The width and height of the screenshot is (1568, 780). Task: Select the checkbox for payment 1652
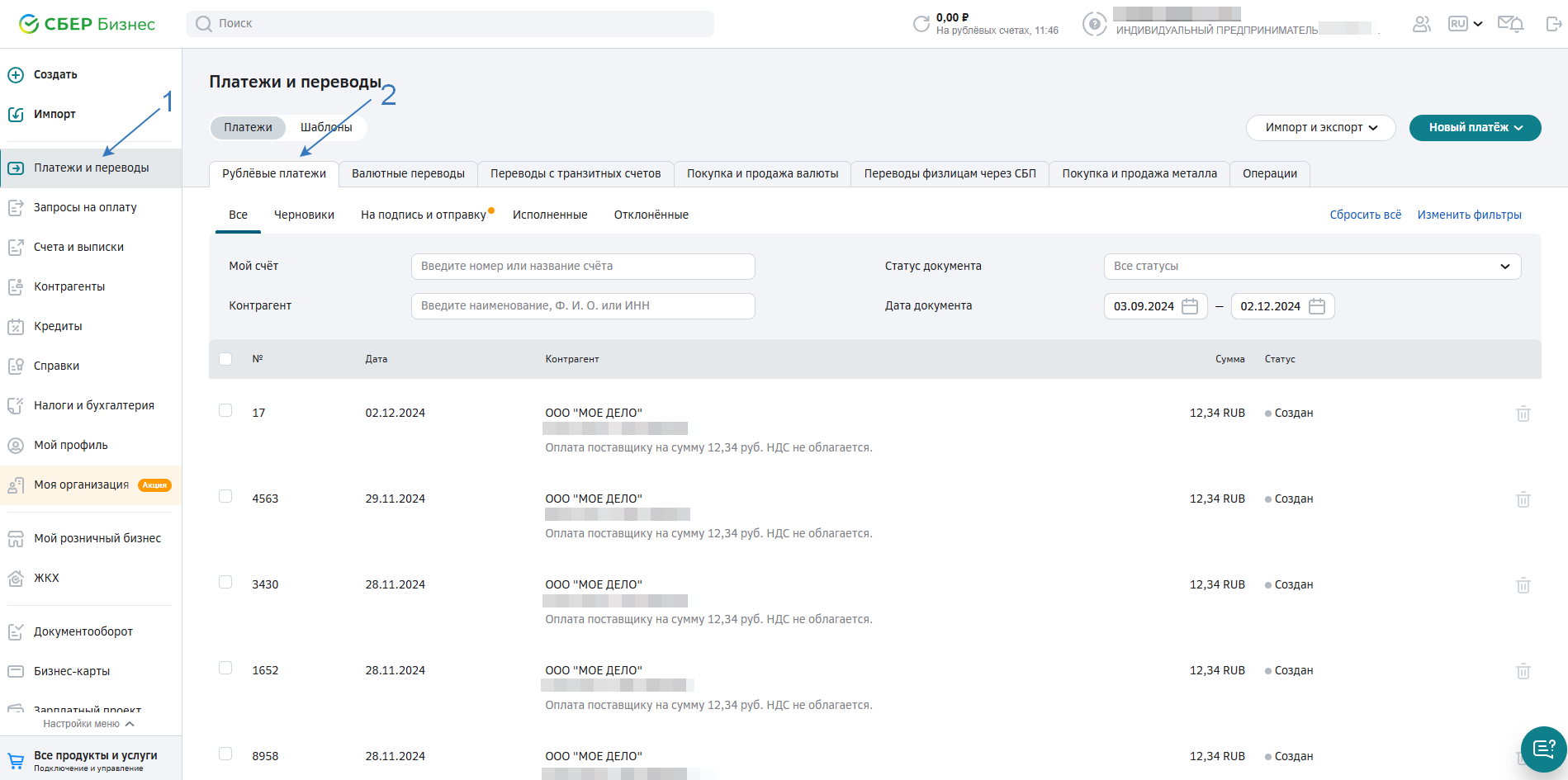[225, 668]
